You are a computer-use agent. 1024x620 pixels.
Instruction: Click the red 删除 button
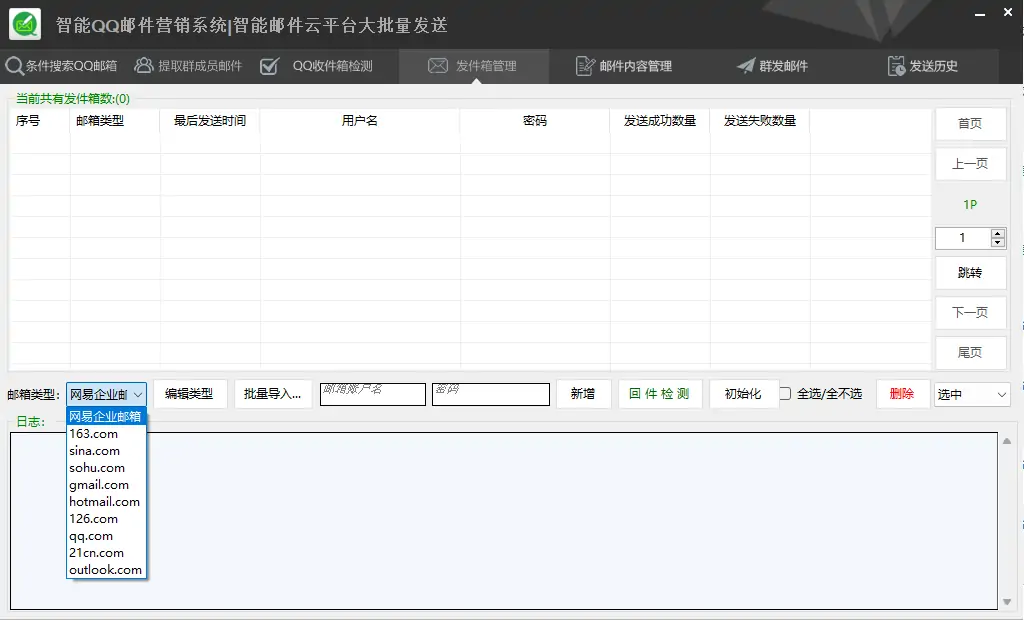pyautogui.click(x=902, y=393)
